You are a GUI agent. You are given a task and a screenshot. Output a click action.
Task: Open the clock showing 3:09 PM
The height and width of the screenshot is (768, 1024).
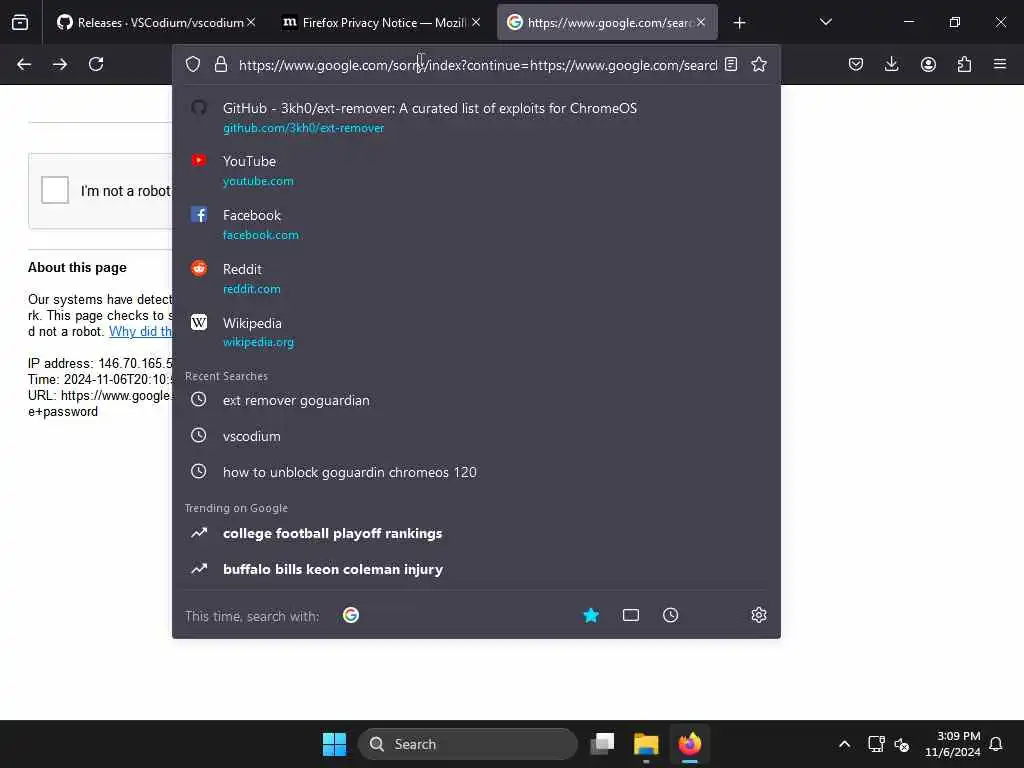pyautogui.click(x=953, y=744)
